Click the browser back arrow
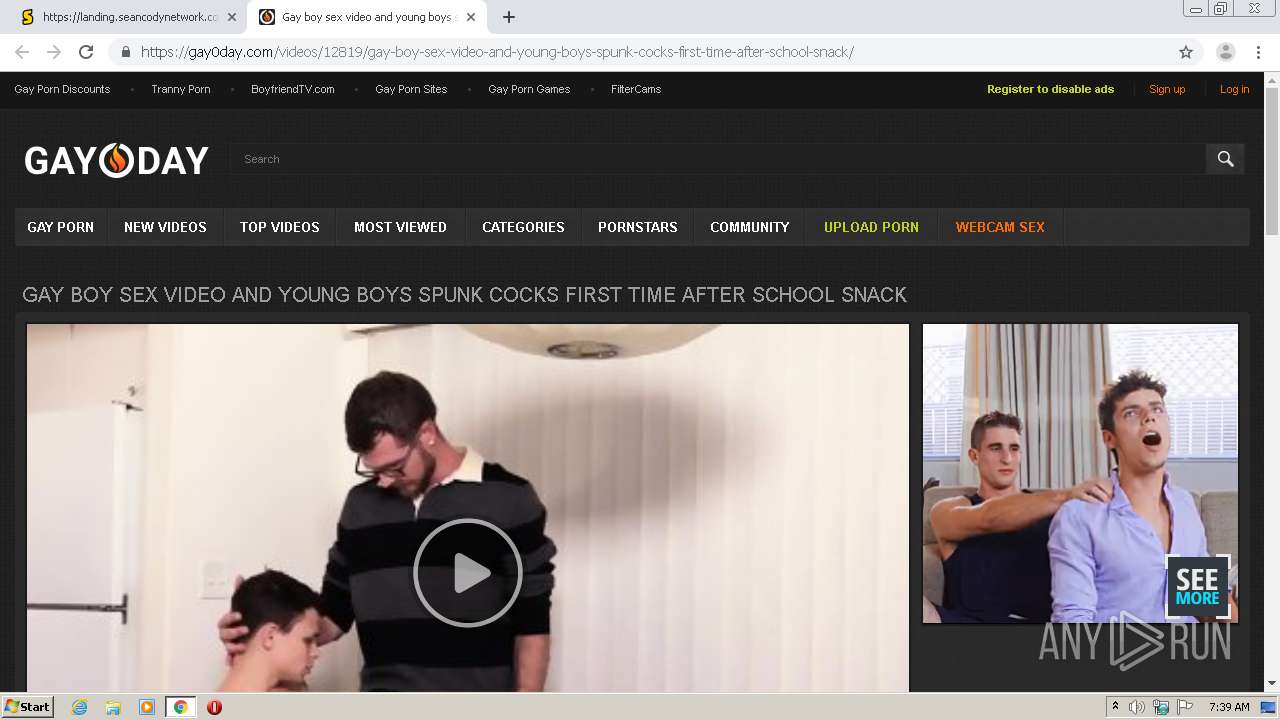Image resolution: width=1280 pixels, height=720 pixels. click(22, 52)
